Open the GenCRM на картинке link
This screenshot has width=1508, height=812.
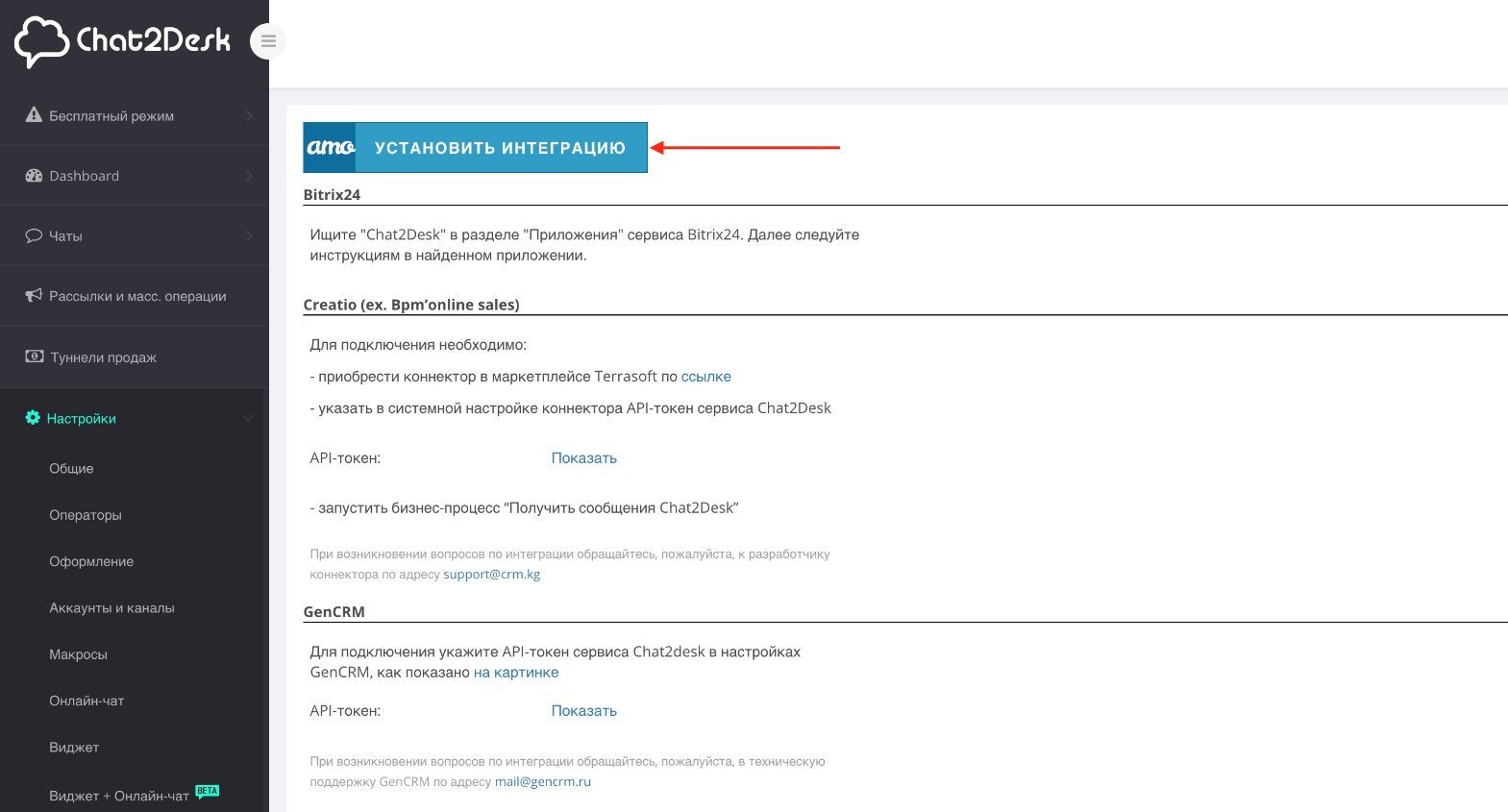point(515,673)
